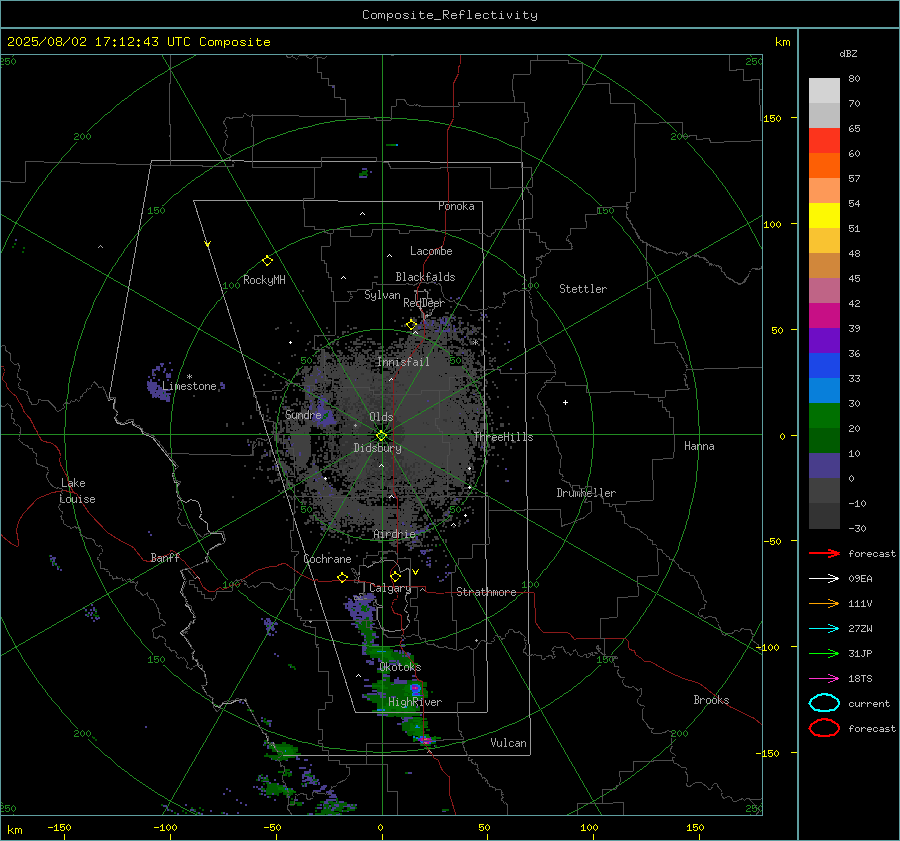Click the Blackfalds label
This screenshot has width=900, height=841.
[425, 277]
